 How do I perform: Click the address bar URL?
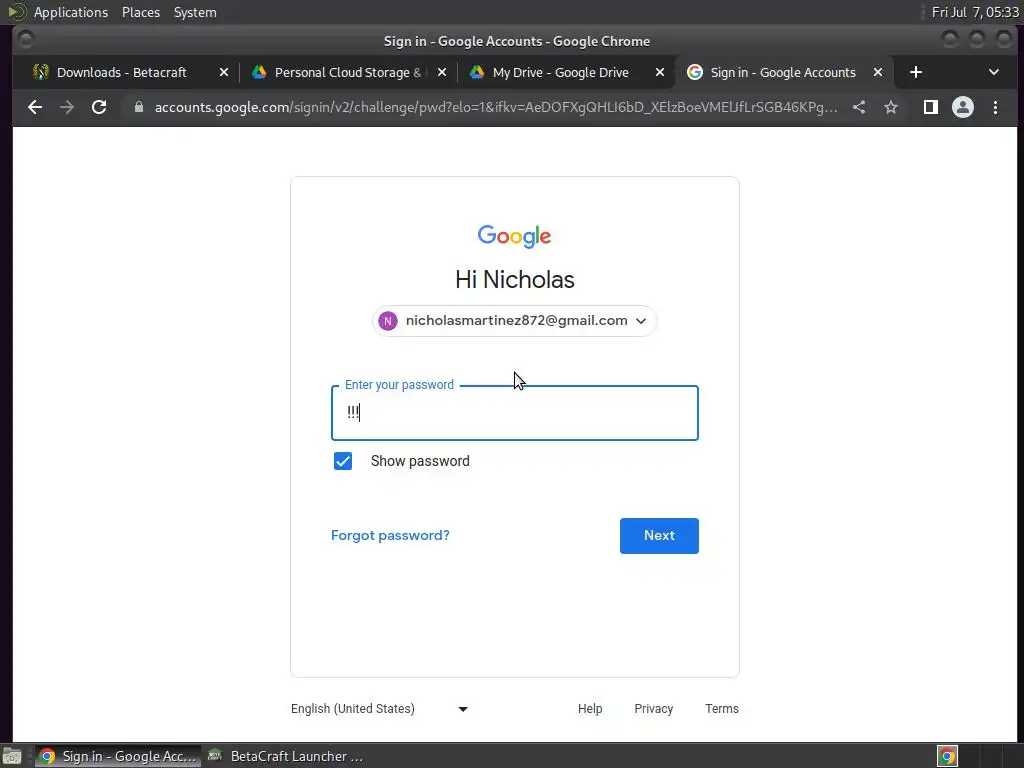tap(496, 107)
